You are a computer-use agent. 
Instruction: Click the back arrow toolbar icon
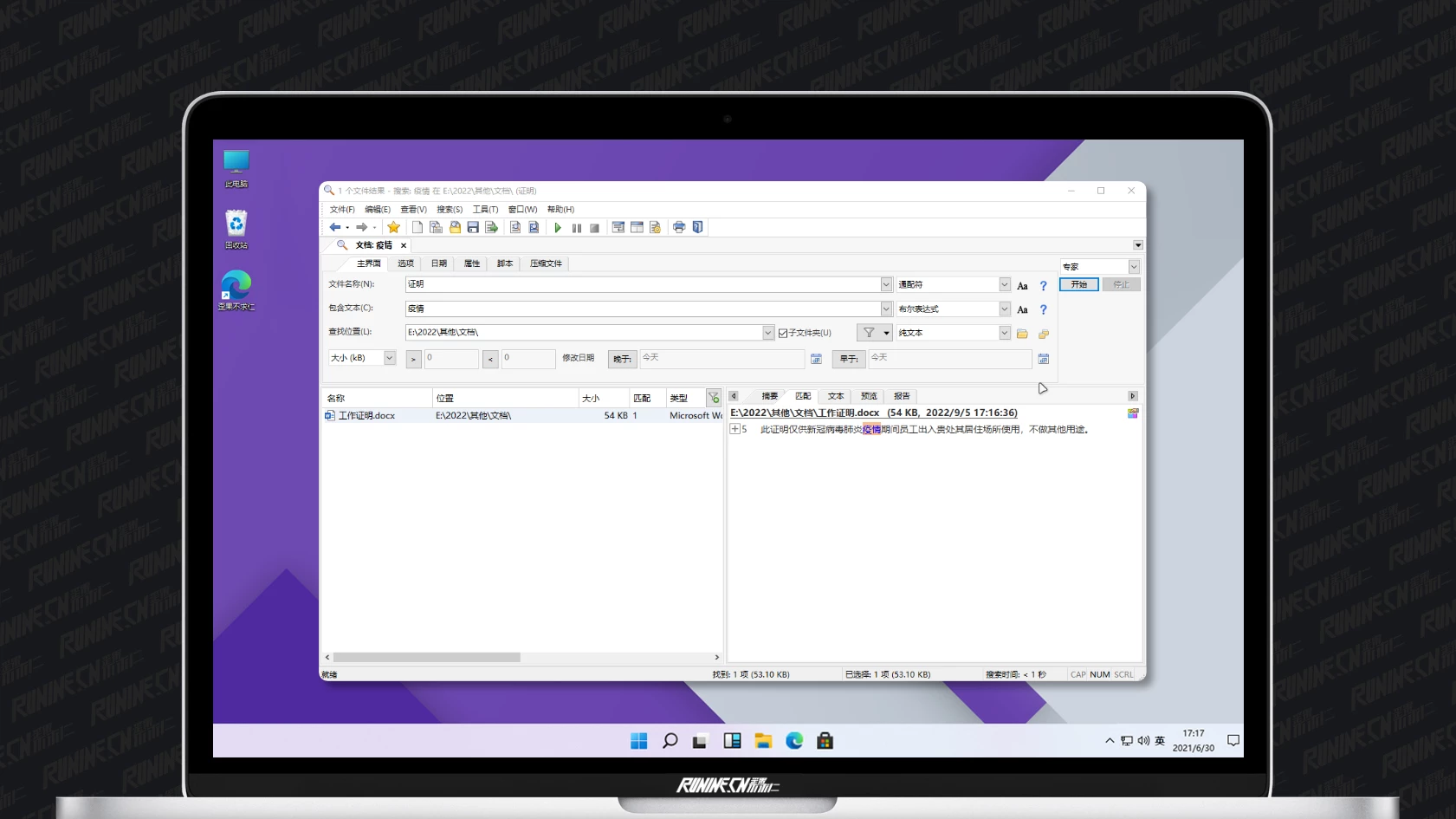click(x=335, y=227)
